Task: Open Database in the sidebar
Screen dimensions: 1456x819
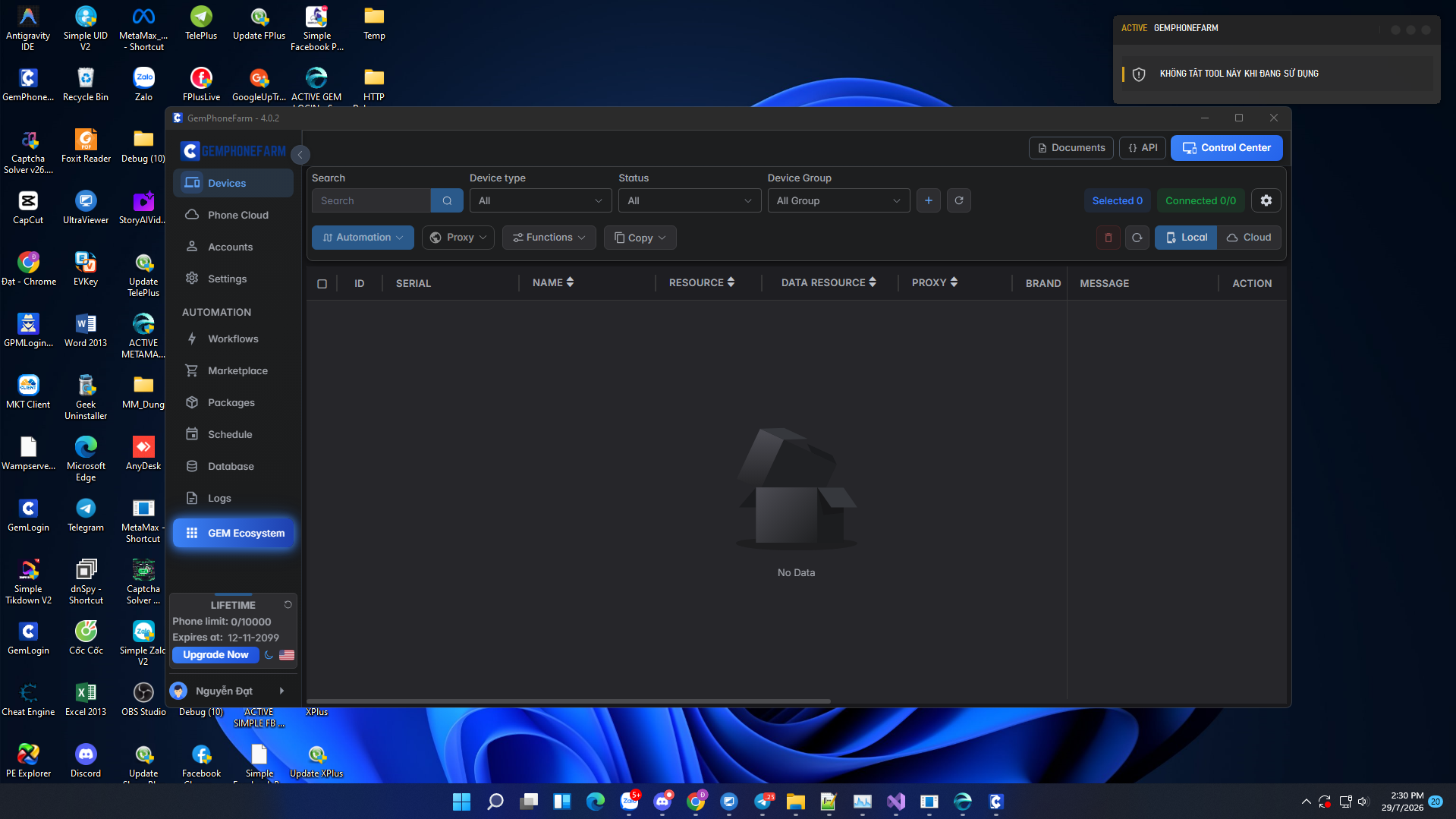Action: coord(233,466)
